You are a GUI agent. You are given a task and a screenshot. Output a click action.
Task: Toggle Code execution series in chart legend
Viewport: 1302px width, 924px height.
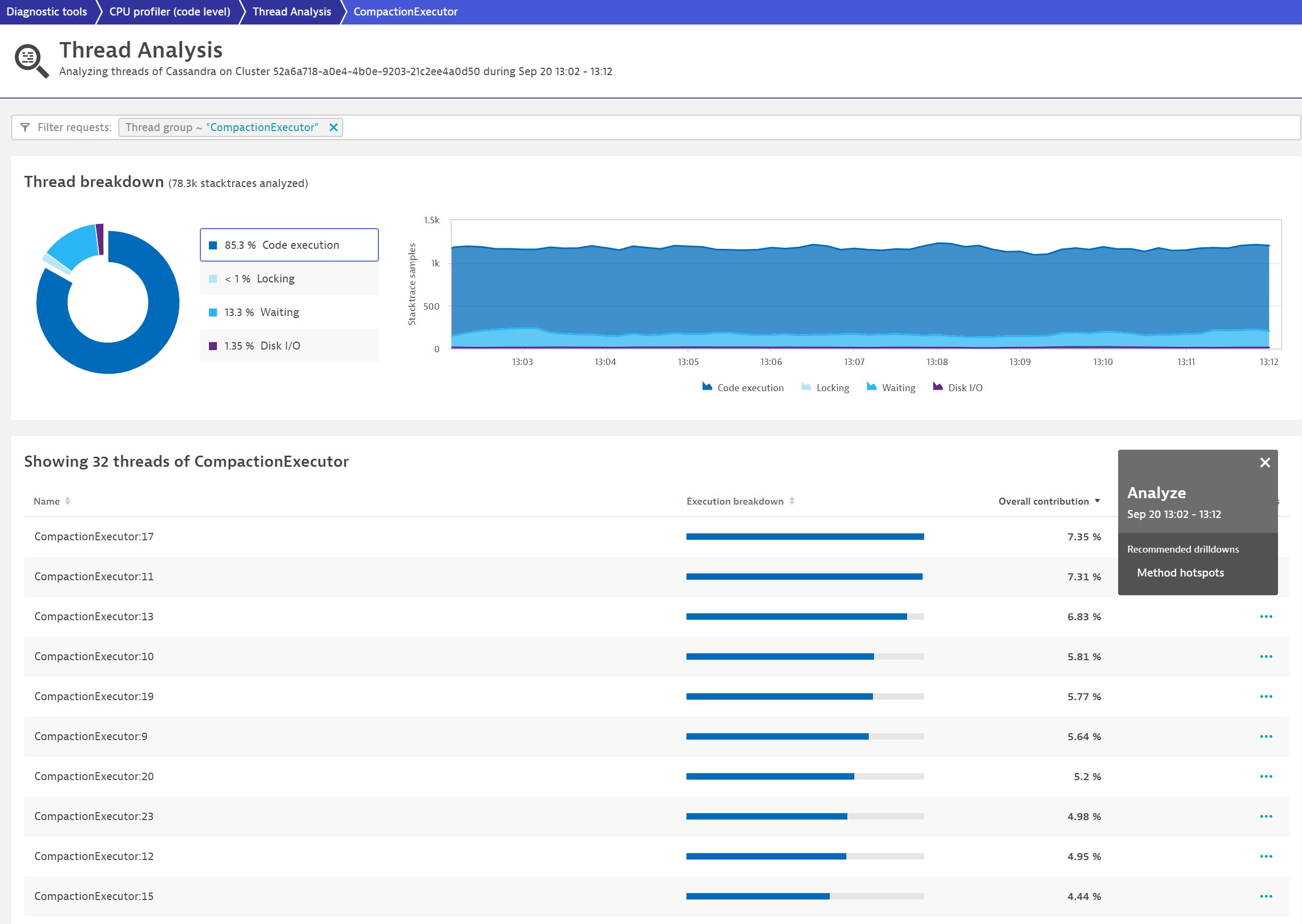[x=742, y=387]
